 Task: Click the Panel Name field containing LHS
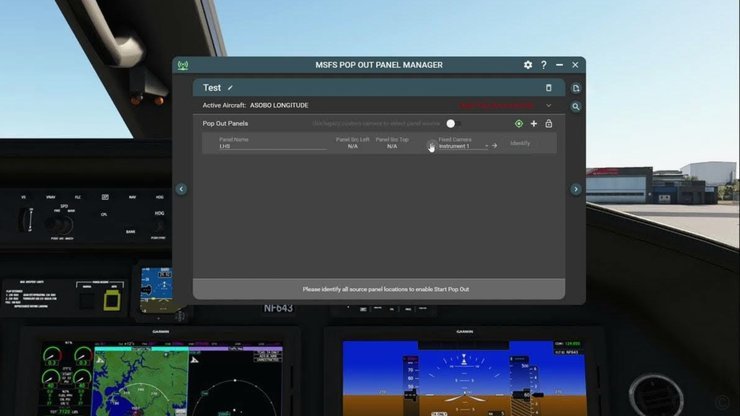(x=273, y=146)
